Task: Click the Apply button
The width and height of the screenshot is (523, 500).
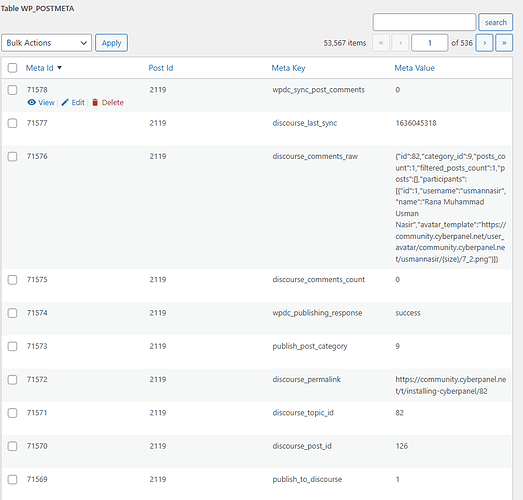Action: click(111, 43)
